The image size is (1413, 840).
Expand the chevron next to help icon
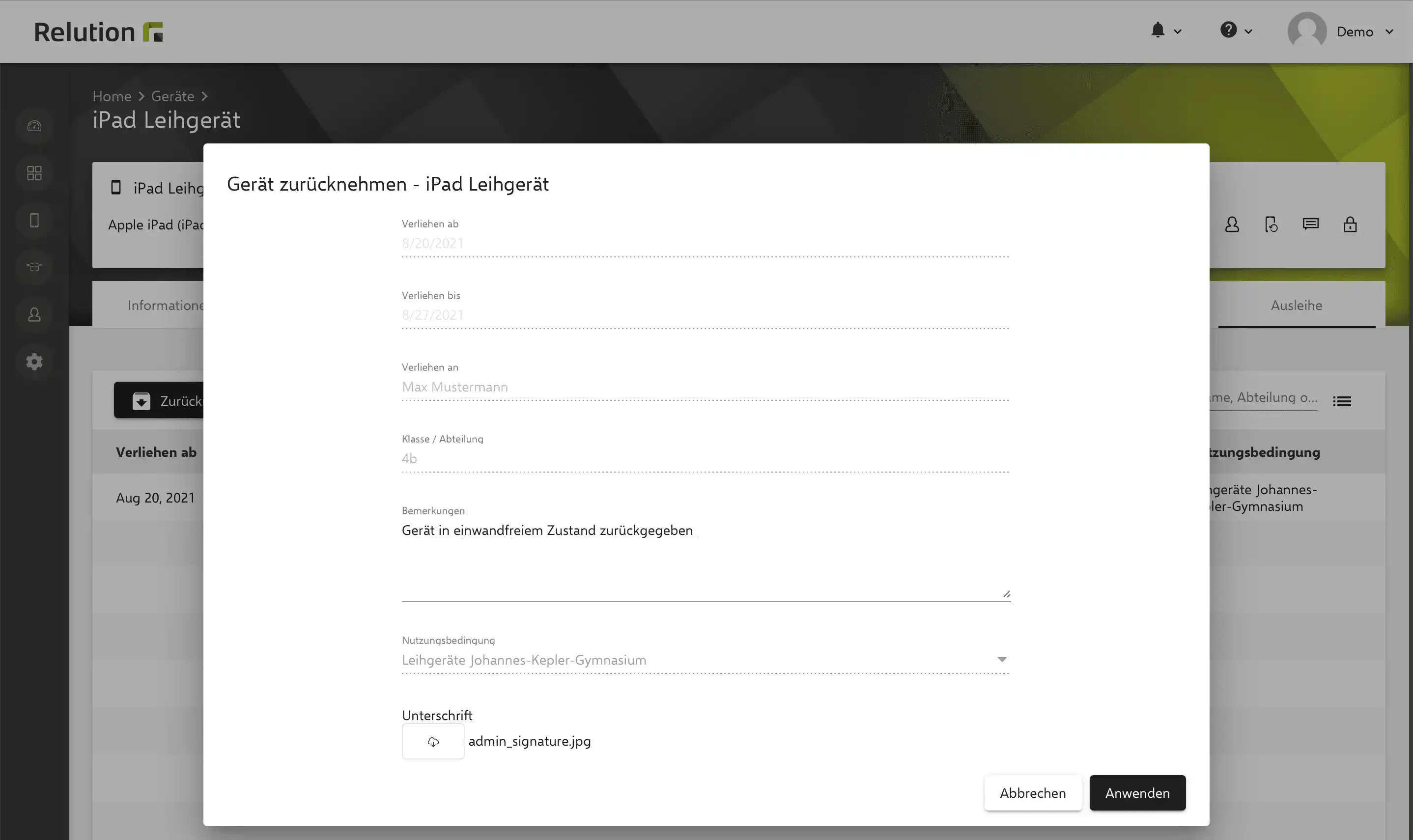1248,32
